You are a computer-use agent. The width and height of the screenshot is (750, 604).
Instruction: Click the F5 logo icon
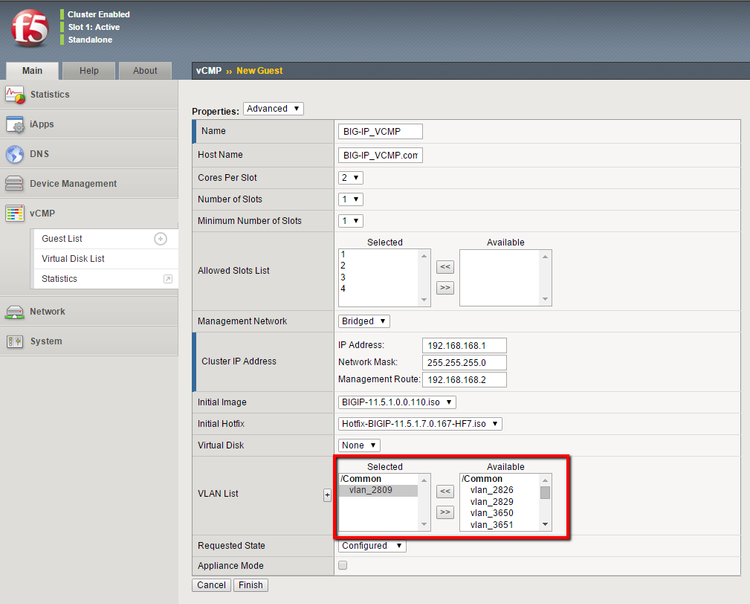point(29,29)
